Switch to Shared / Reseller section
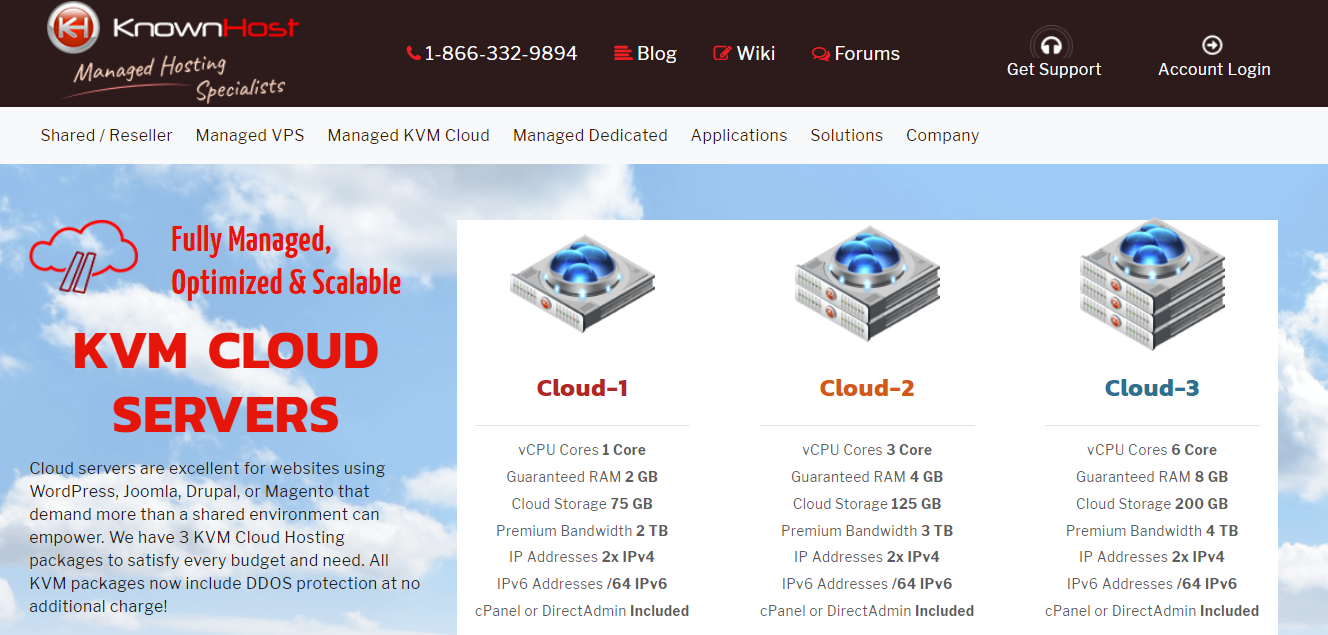The image size is (1328, 635). point(106,135)
